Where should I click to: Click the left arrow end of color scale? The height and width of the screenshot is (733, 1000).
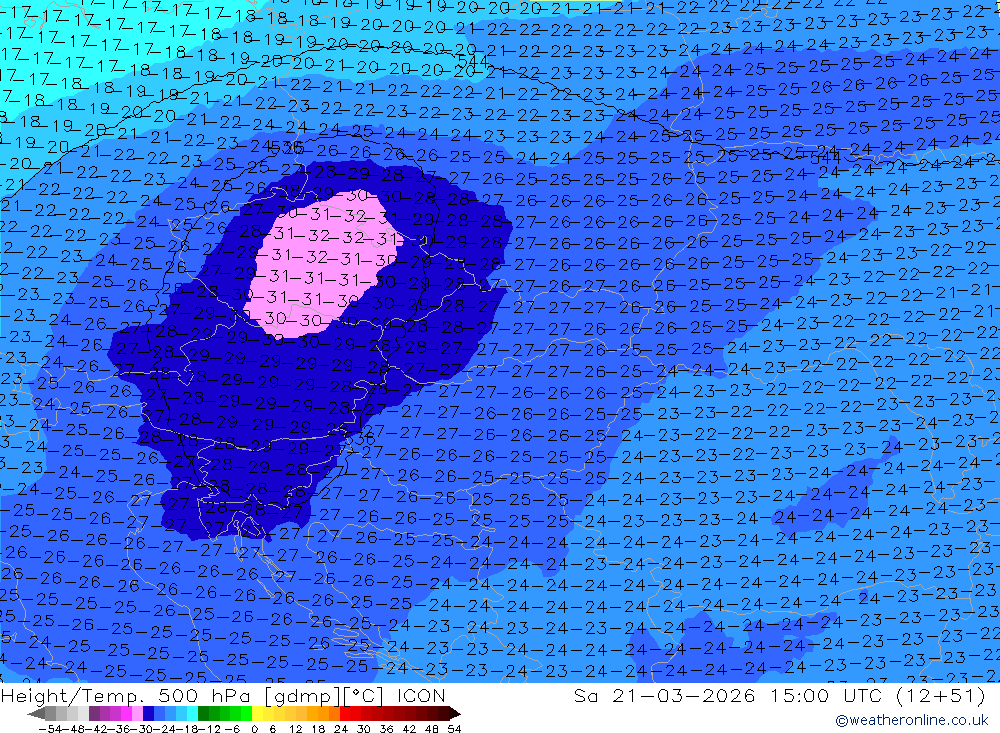[x=36, y=714]
